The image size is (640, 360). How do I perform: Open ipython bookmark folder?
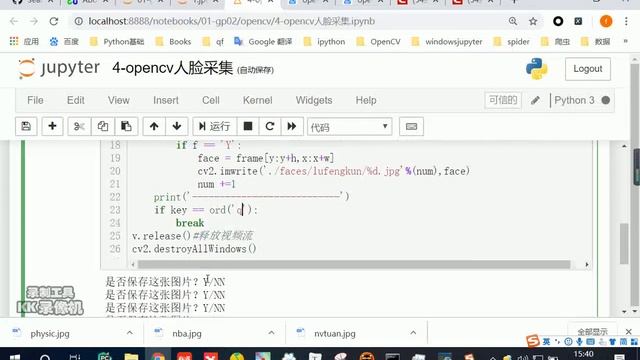pyautogui.click(x=324, y=41)
